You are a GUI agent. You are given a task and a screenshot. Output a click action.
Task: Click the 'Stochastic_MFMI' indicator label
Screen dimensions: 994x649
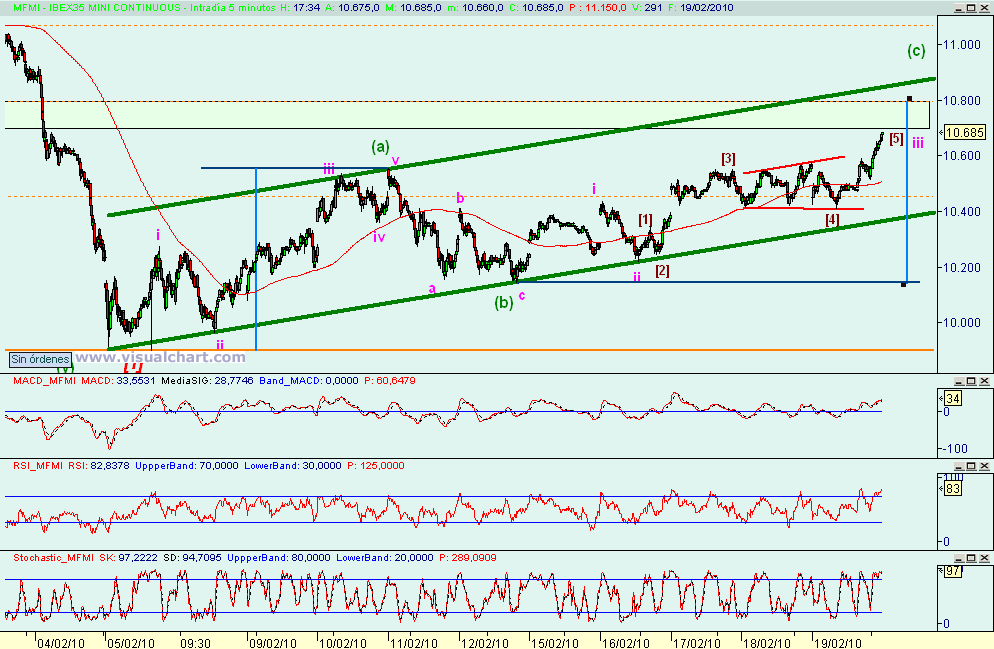(x=55, y=558)
